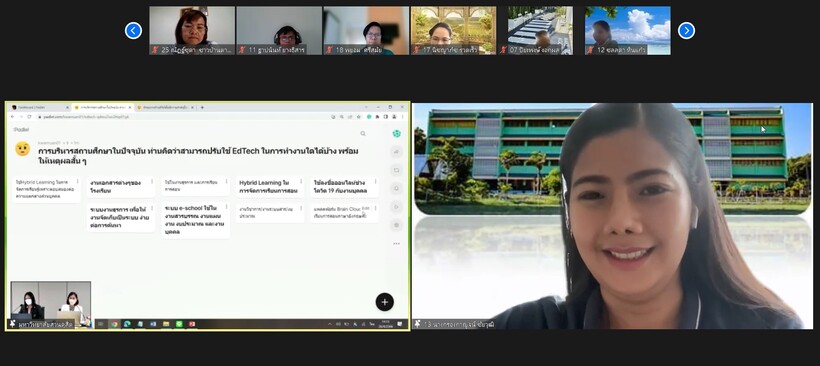Viewport: 820px width, 366px height.
Task: Open PowerPoint from the shared taskbar
Action: click(x=192, y=324)
